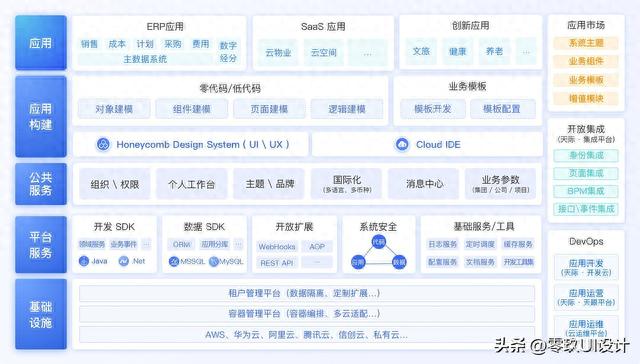Click the MSSQL database icon

(x=174, y=262)
